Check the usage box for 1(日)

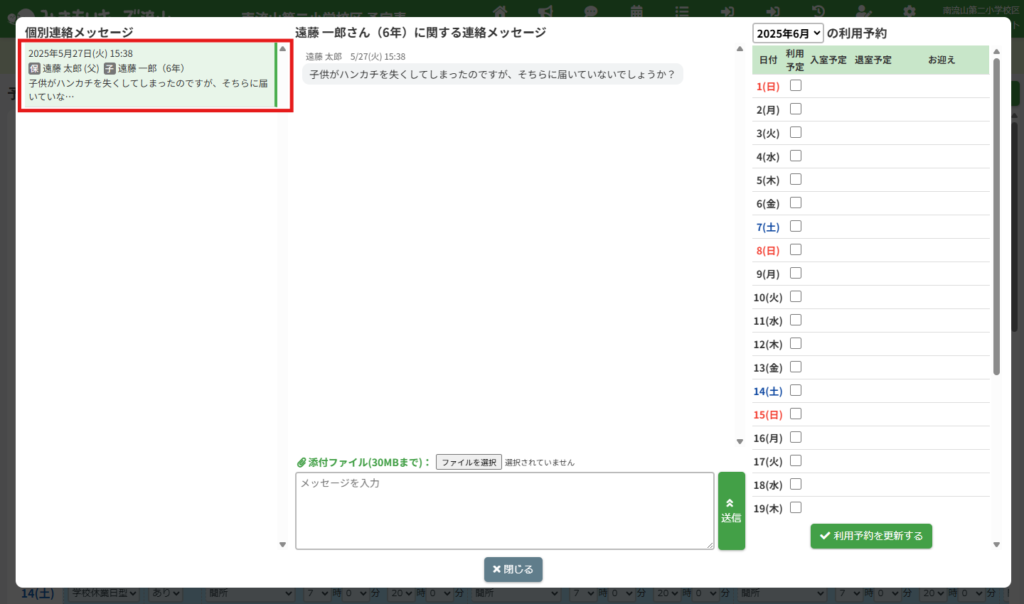pos(796,86)
